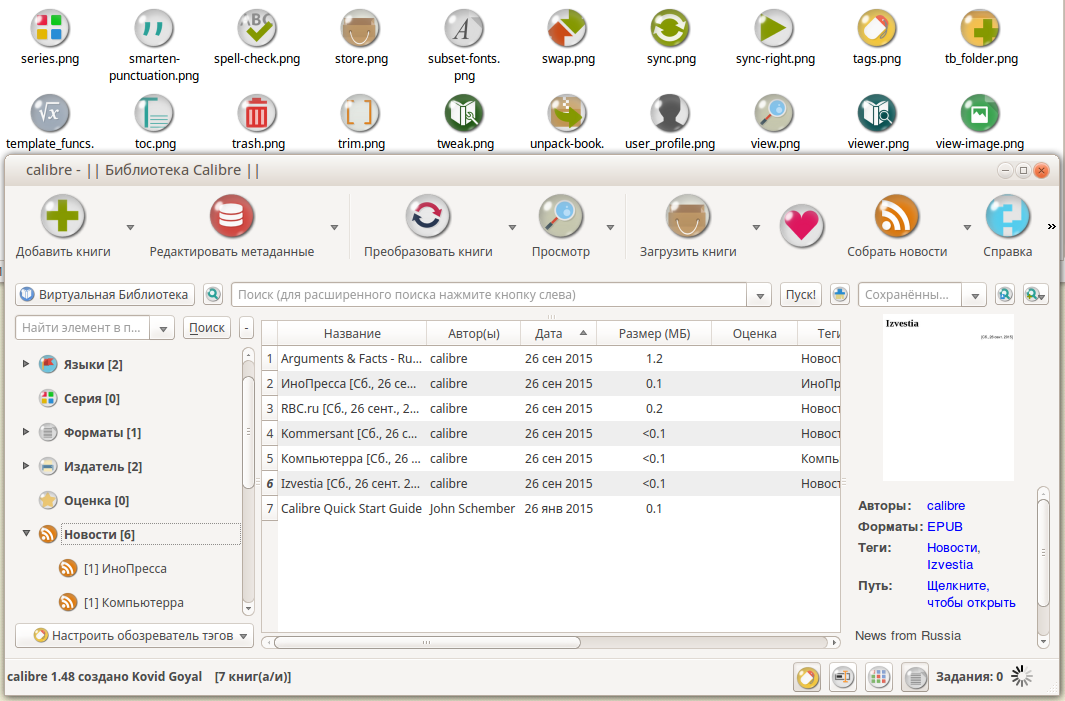Toggle the cover grid icon in status bar

point(879,677)
